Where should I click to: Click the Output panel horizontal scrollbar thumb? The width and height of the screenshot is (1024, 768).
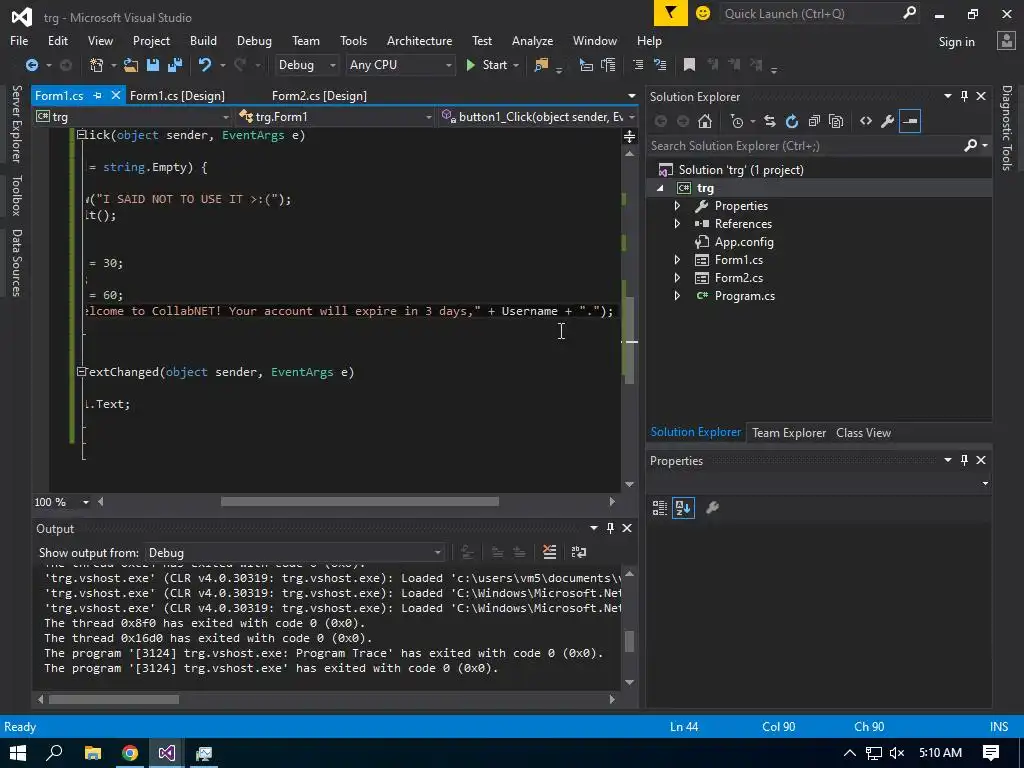tap(114, 699)
